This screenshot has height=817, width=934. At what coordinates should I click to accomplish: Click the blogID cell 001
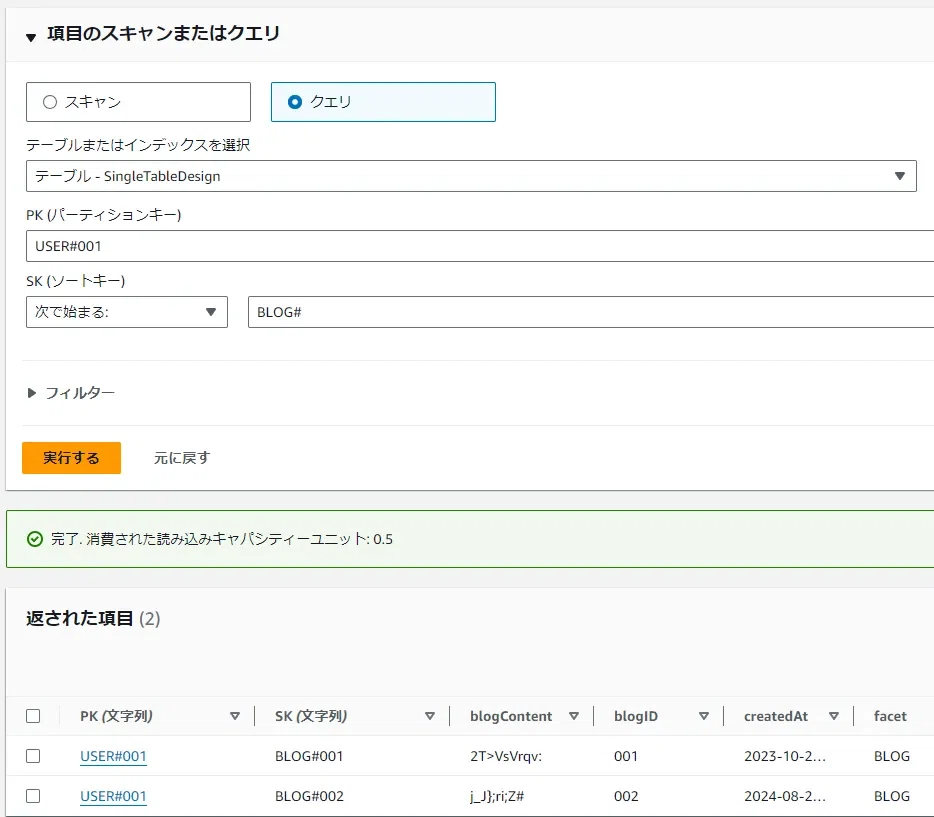pyautogui.click(x=626, y=756)
